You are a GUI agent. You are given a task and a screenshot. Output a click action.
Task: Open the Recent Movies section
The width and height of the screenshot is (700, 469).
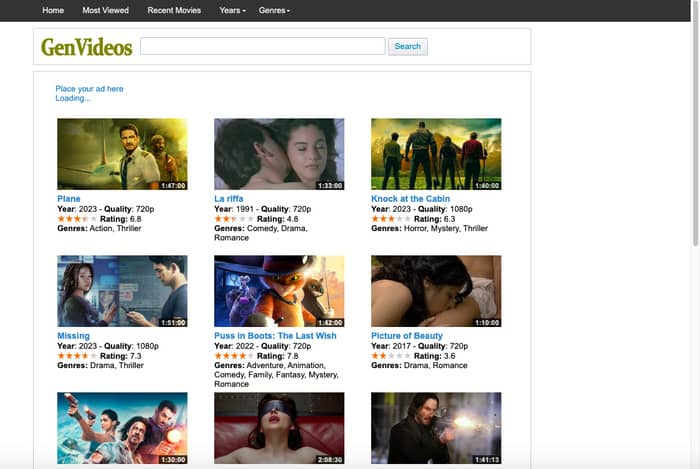click(x=174, y=10)
